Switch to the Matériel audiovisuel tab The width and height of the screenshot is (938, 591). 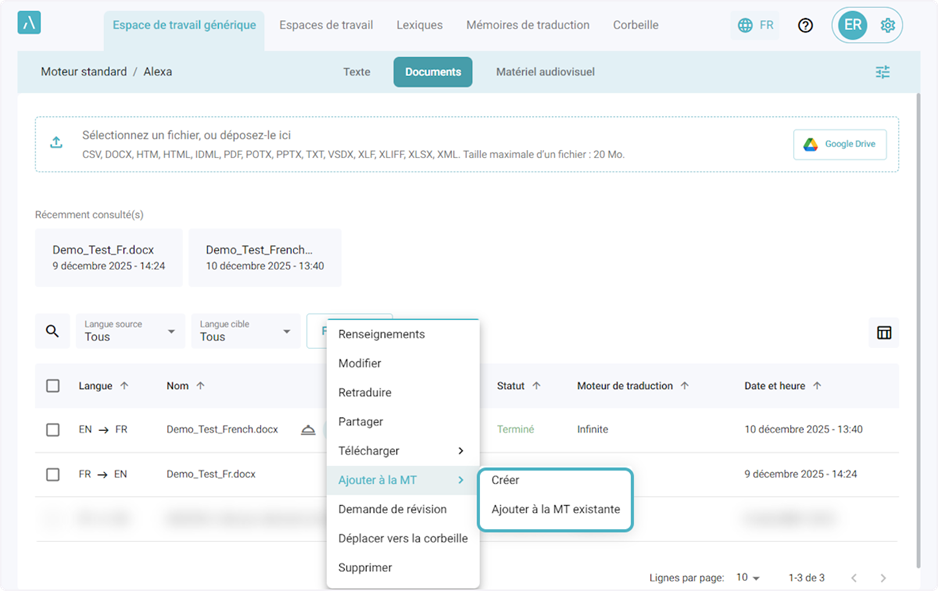(545, 72)
